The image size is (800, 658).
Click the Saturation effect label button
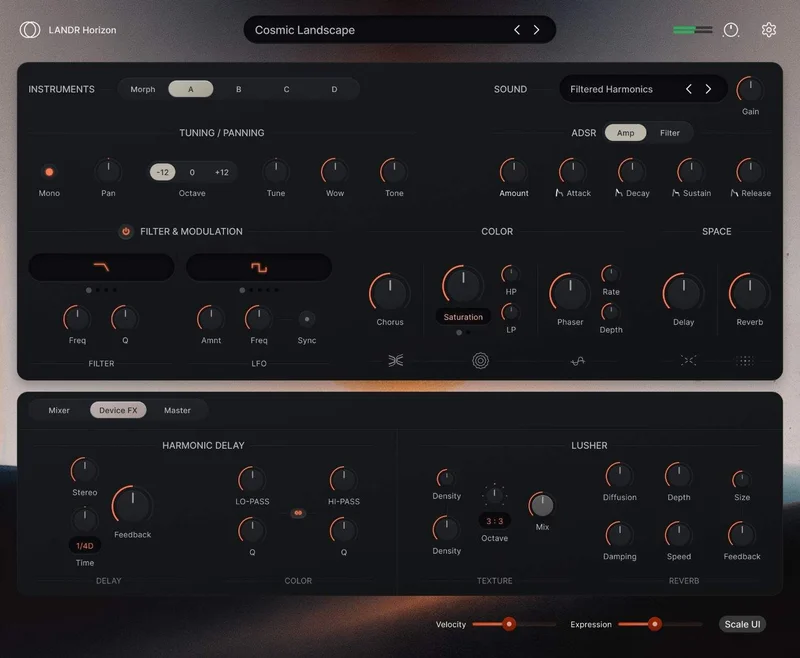(463, 317)
